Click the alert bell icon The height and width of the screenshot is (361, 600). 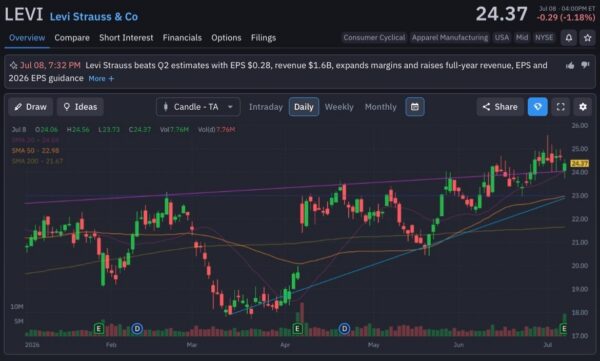(x=569, y=38)
